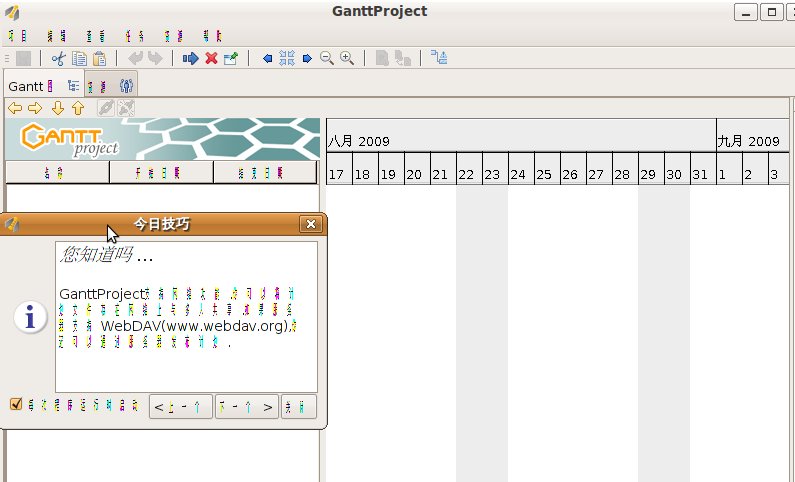Click the first grayed document icon after the zoom tools

(382, 58)
